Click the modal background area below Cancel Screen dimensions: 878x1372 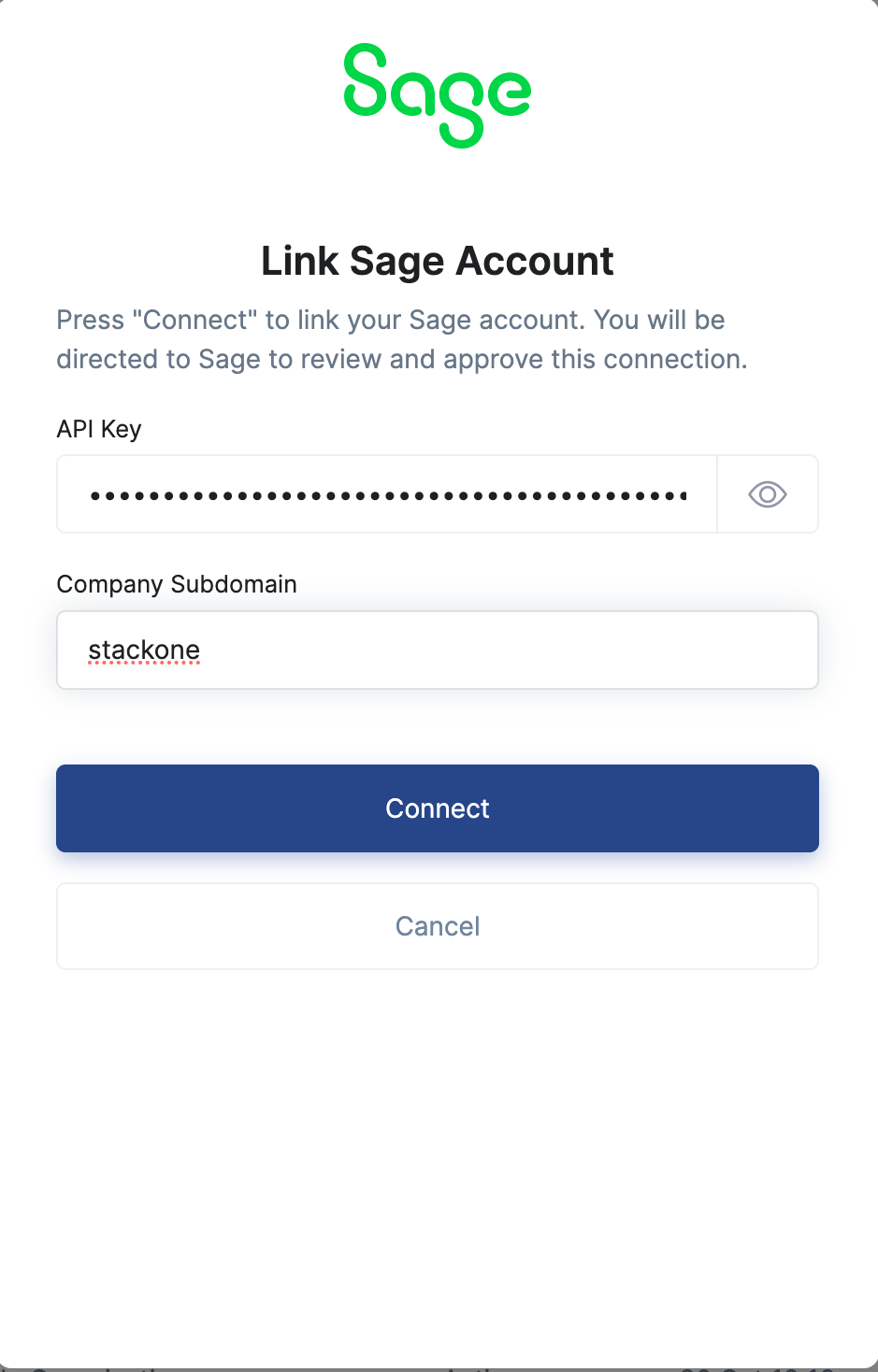(x=438, y=1122)
